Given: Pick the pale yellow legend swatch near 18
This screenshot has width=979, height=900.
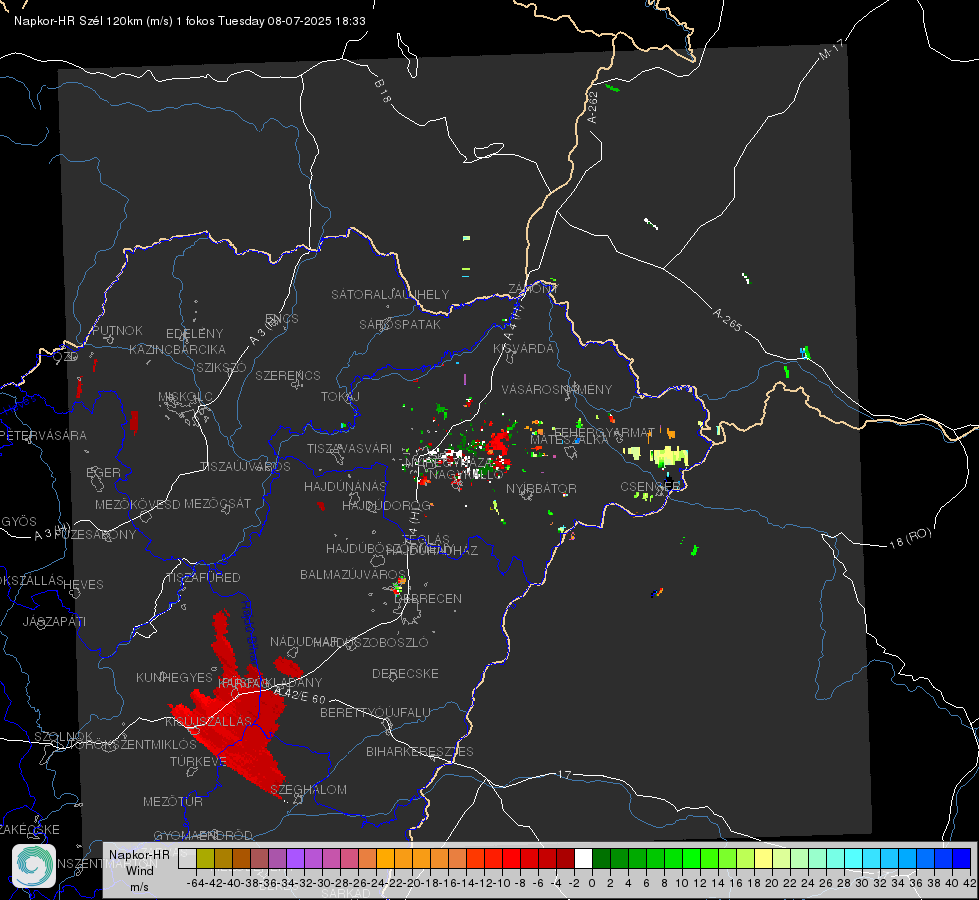Looking at the screenshot, I should pos(764,858).
